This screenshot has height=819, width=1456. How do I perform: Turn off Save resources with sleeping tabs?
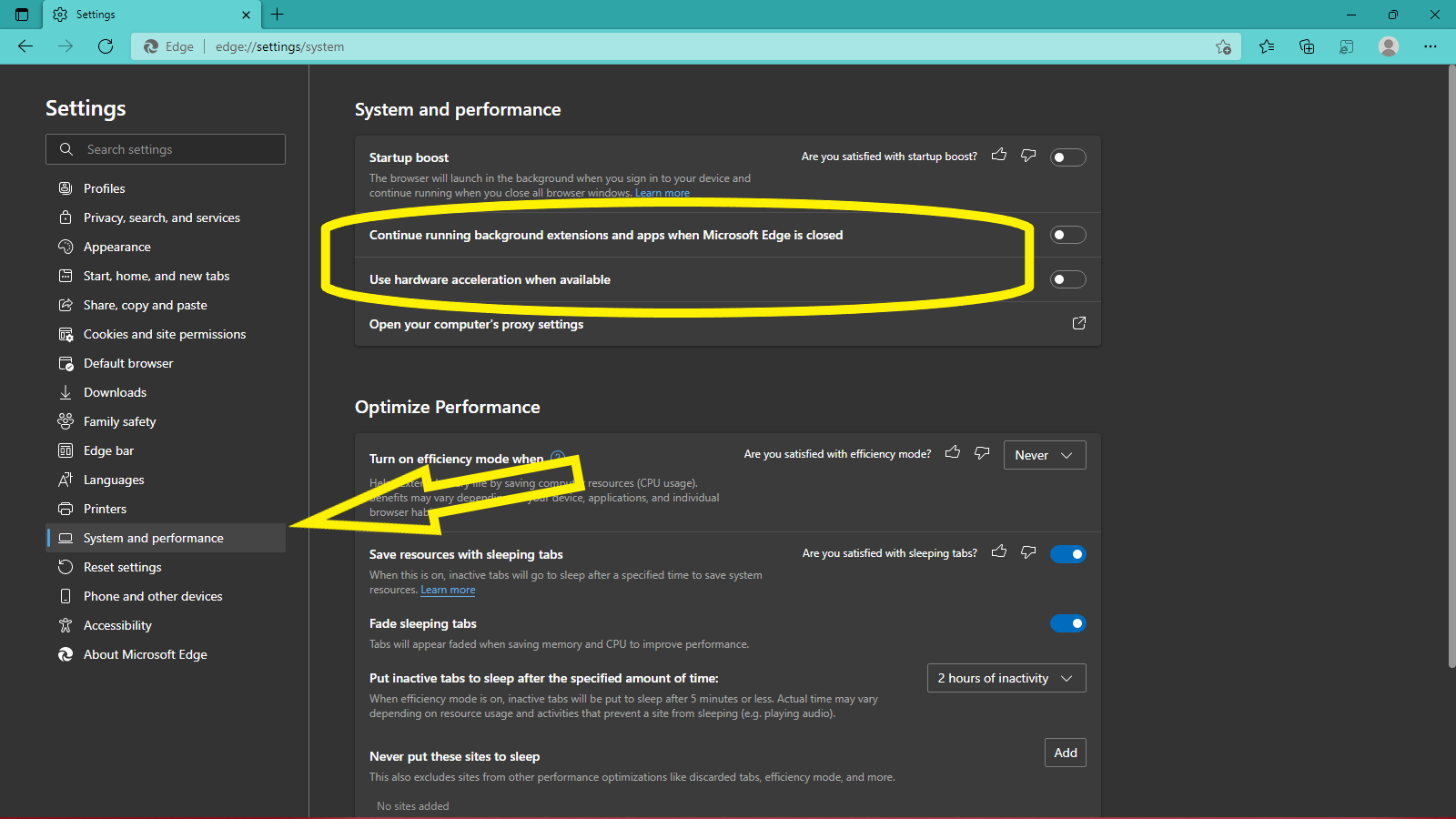click(x=1067, y=554)
